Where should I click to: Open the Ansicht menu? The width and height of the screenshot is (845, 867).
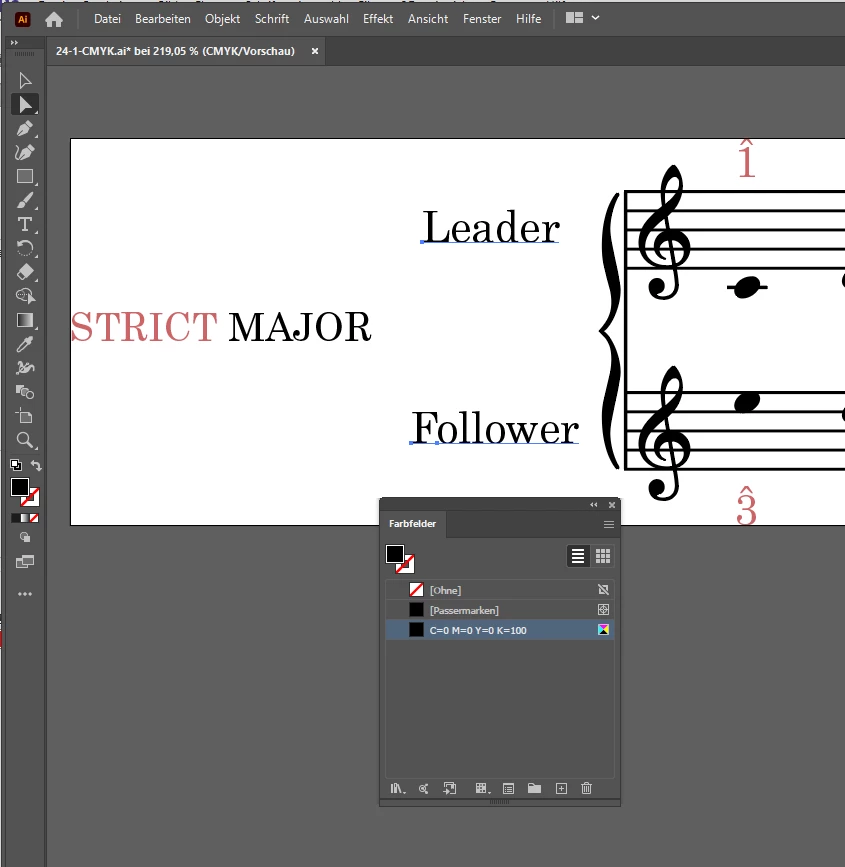coord(428,19)
